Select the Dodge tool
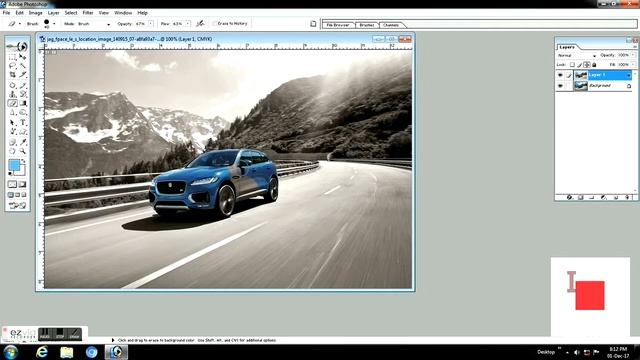 [23, 113]
